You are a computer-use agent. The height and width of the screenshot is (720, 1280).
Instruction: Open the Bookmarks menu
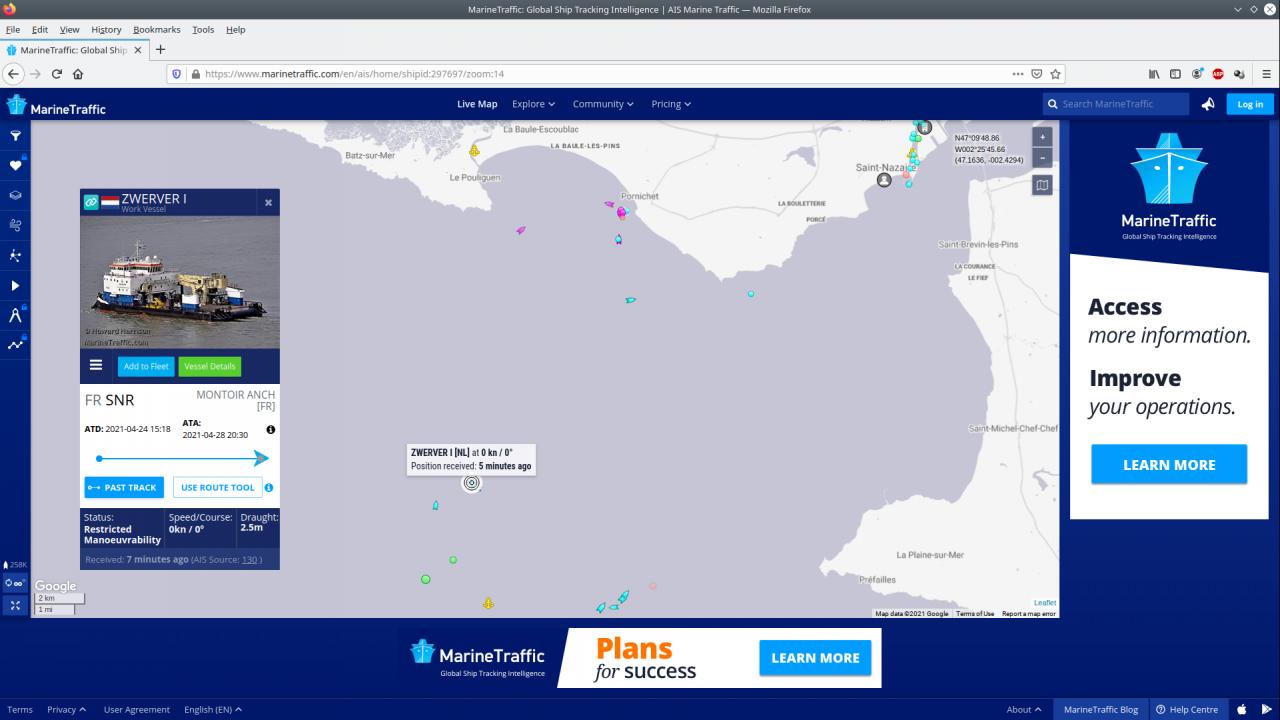[157, 30]
